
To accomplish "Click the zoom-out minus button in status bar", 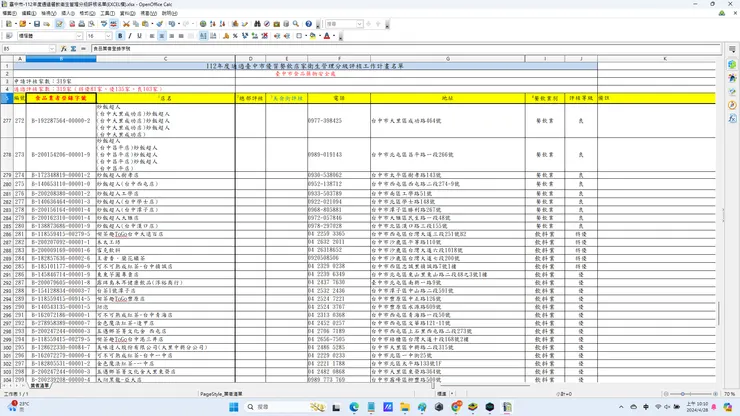I will pyautogui.click(x=666, y=394).
